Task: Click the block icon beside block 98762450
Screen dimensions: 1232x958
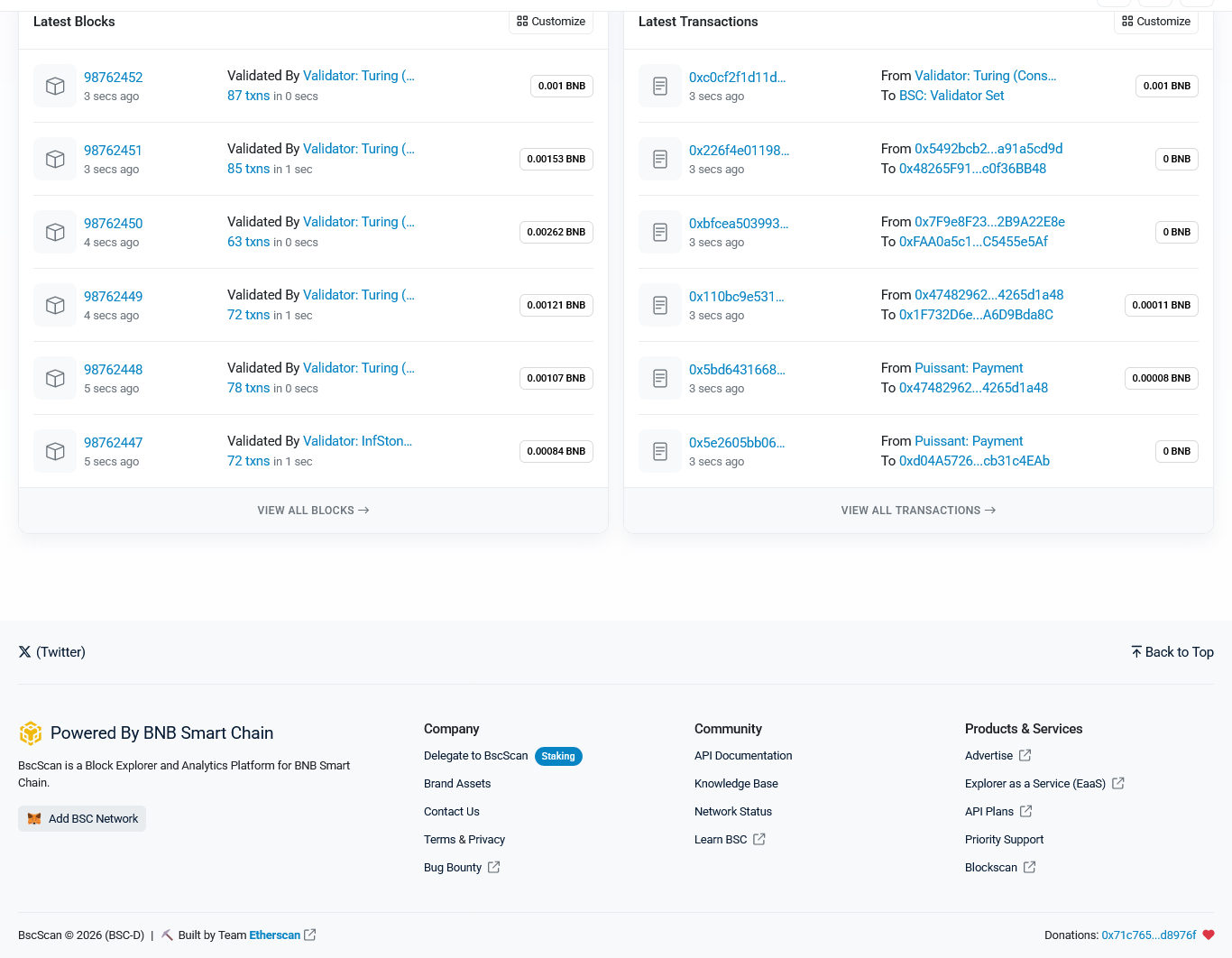Action: pos(55,232)
